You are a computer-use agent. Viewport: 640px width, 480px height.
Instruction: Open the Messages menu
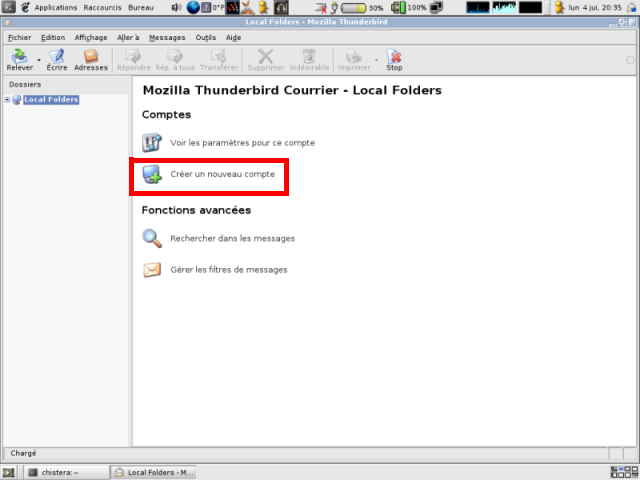pos(167,37)
